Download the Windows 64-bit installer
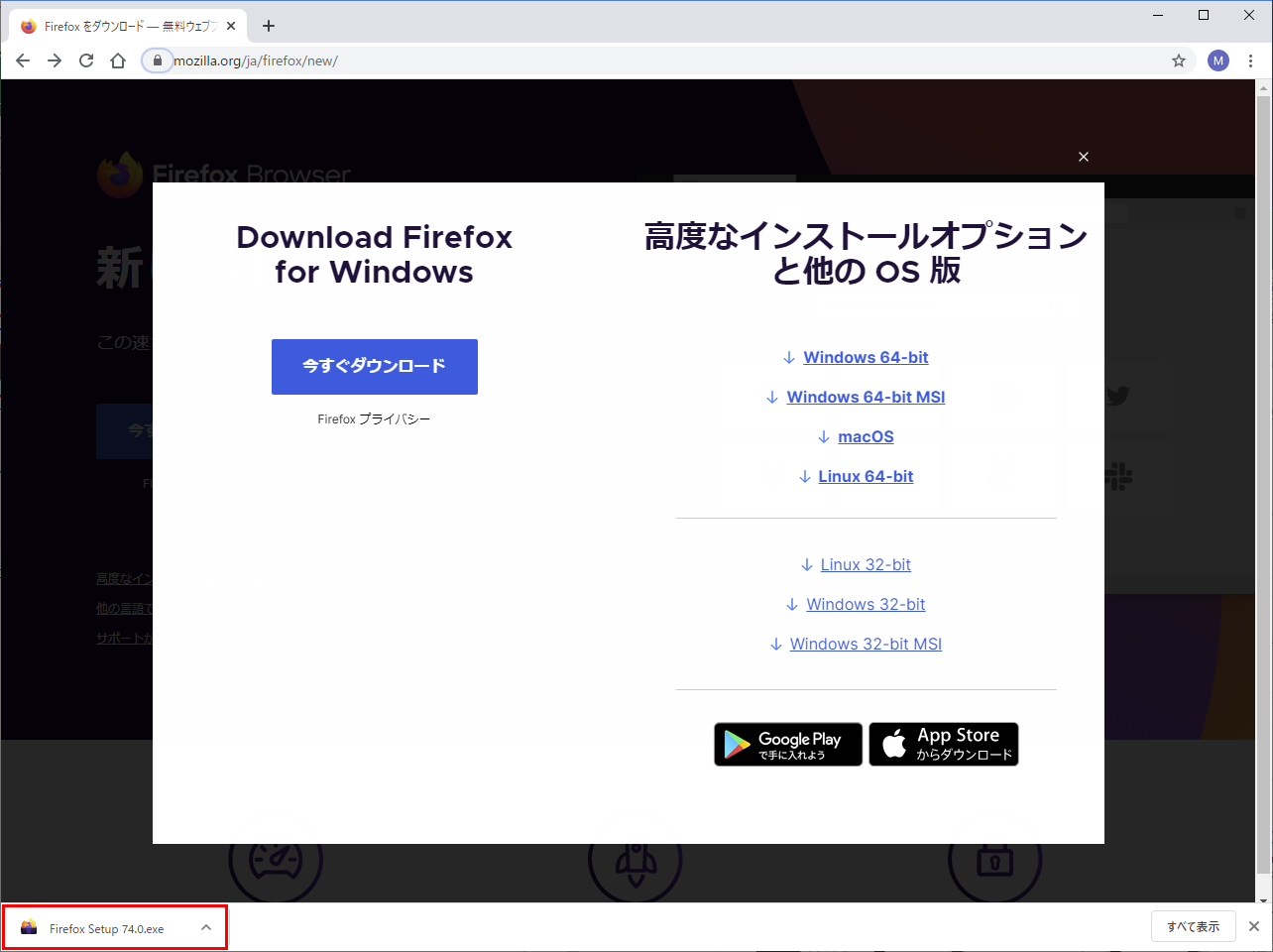The height and width of the screenshot is (952, 1273). tap(866, 357)
